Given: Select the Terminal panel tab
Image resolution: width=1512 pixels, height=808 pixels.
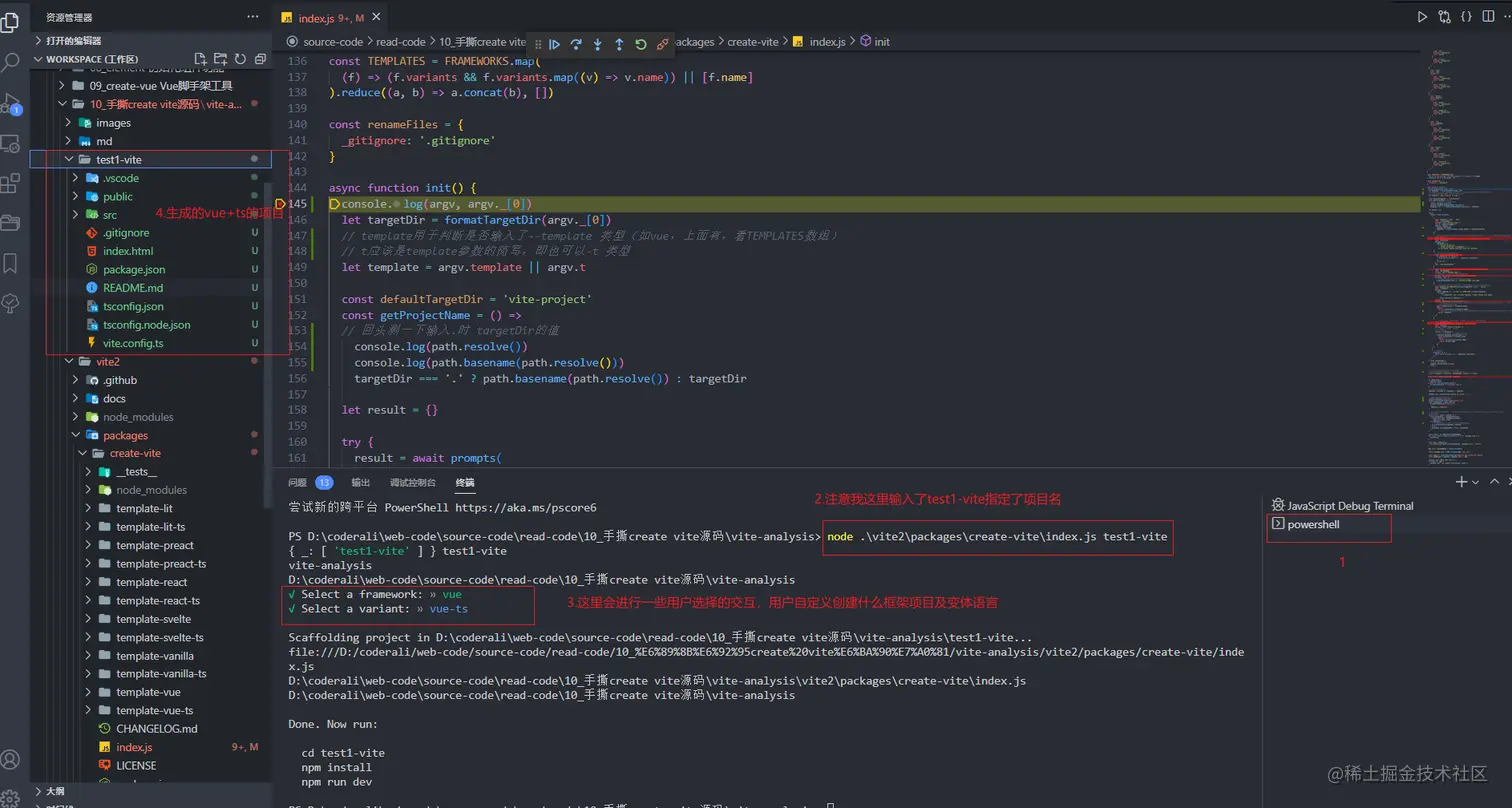Looking at the screenshot, I should [465, 482].
